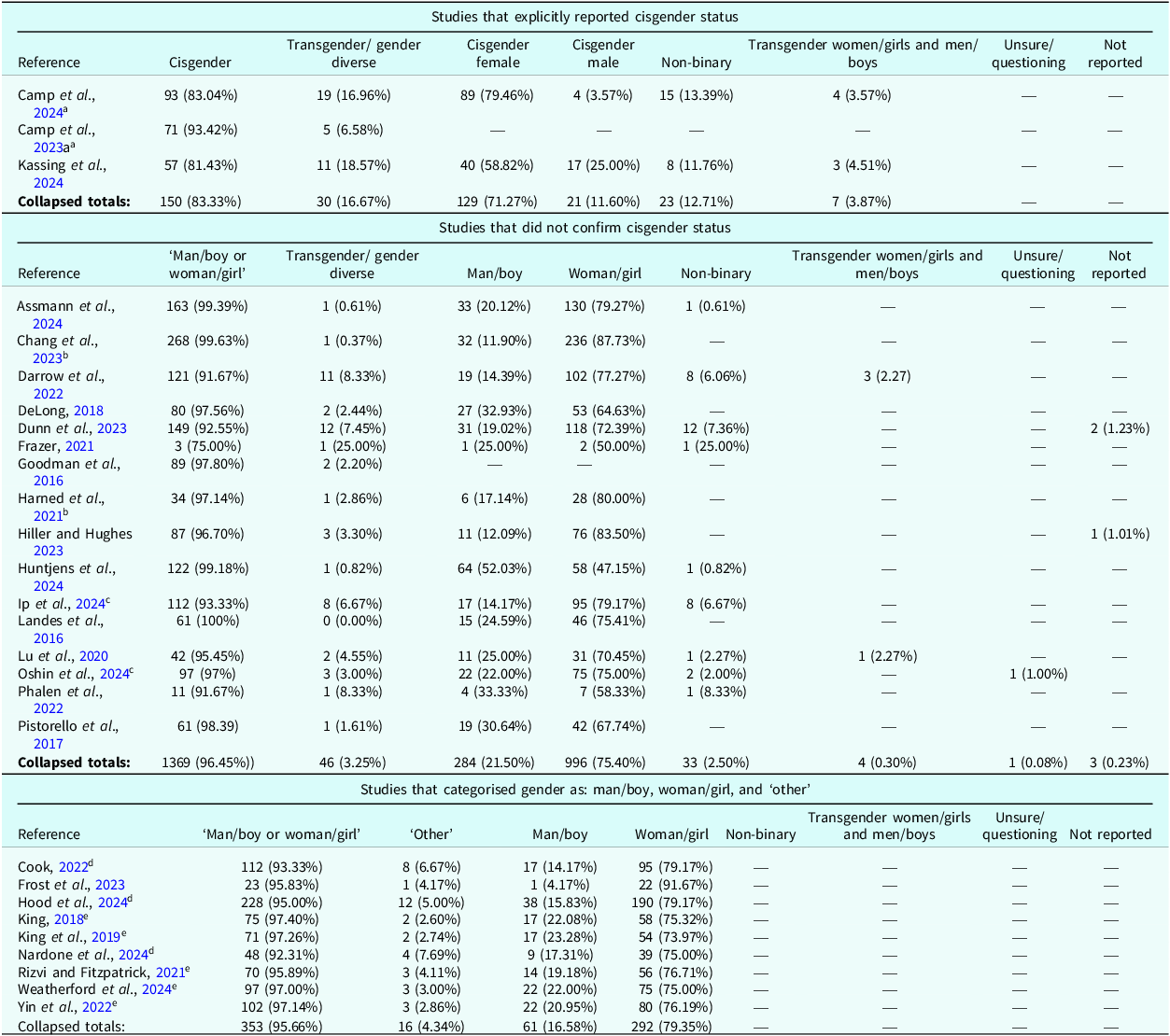Open the Pistorello et al. 2017 citation
This screenshot has width=1170, height=1036.
point(49,744)
